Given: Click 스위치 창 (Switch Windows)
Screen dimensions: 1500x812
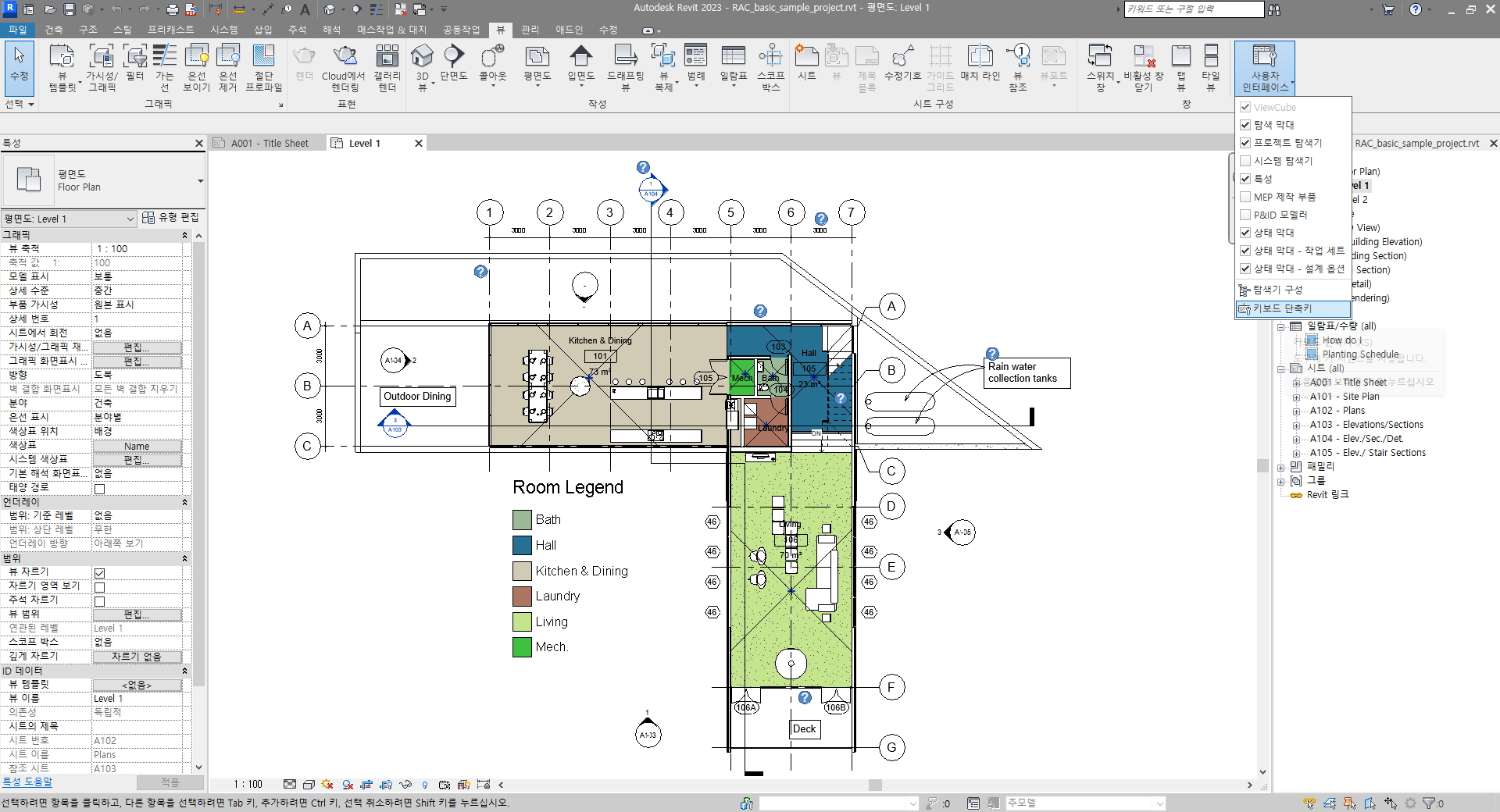Looking at the screenshot, I should (x=1100, y=67).
